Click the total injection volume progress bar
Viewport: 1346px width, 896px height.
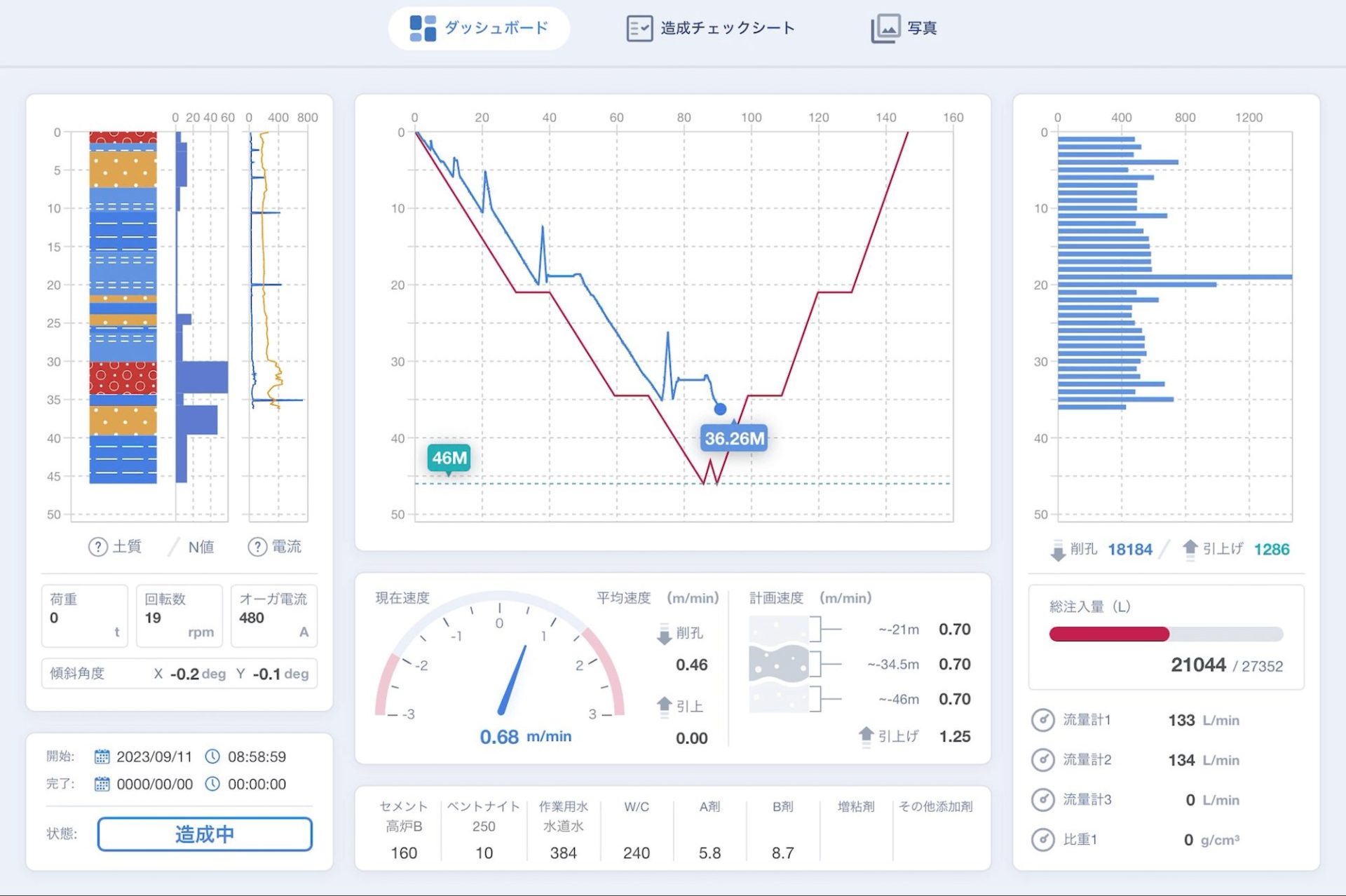click(x=1166, y=634)
